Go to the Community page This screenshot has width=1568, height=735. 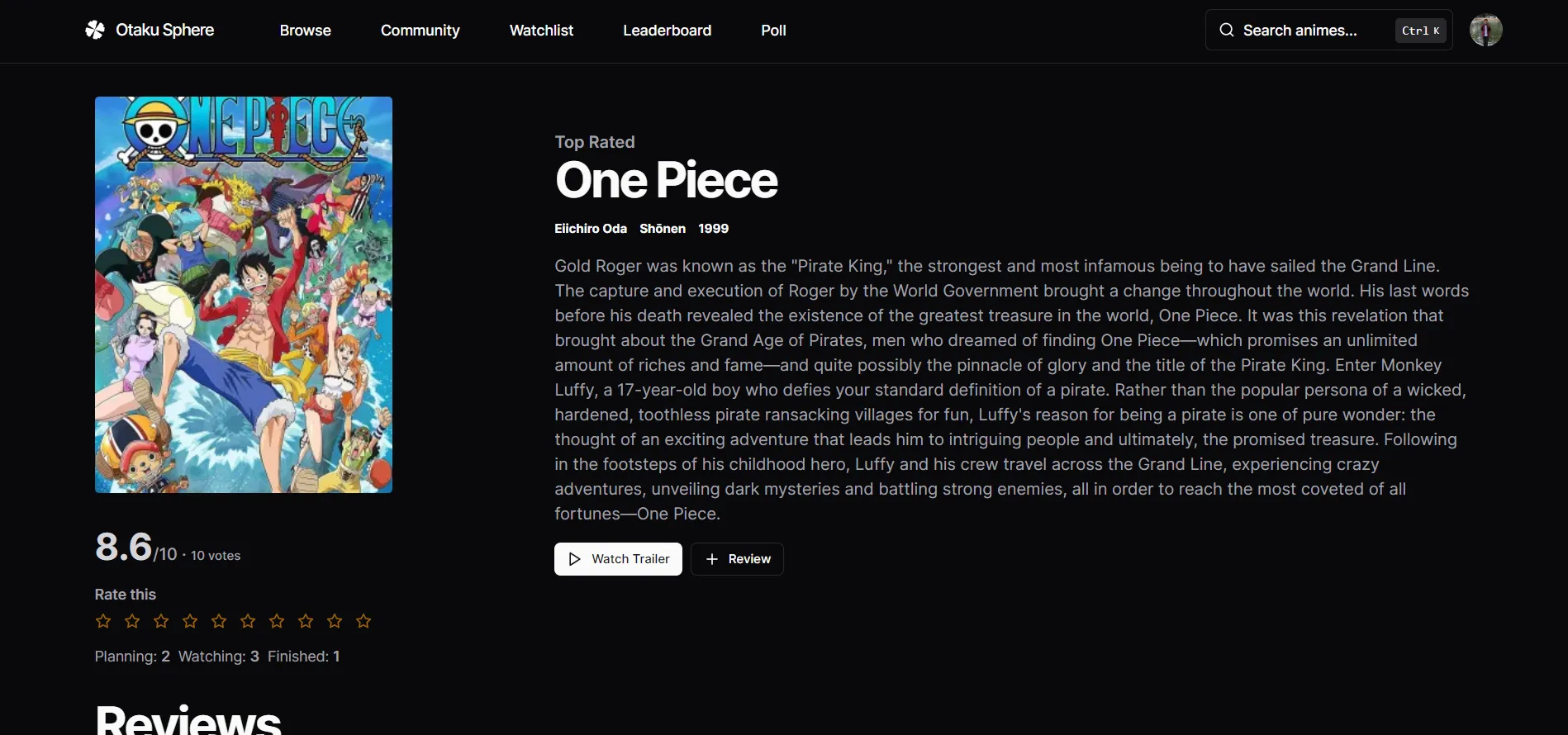(421, 31)
